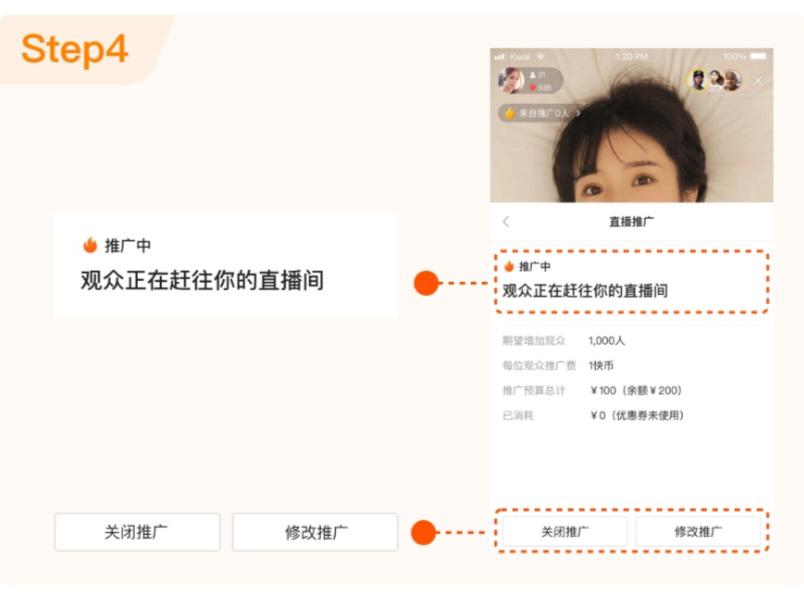Click the flame icon in the phone's 推广中 status
This screenshot has height=604, width=804.
tap(509, 266)
